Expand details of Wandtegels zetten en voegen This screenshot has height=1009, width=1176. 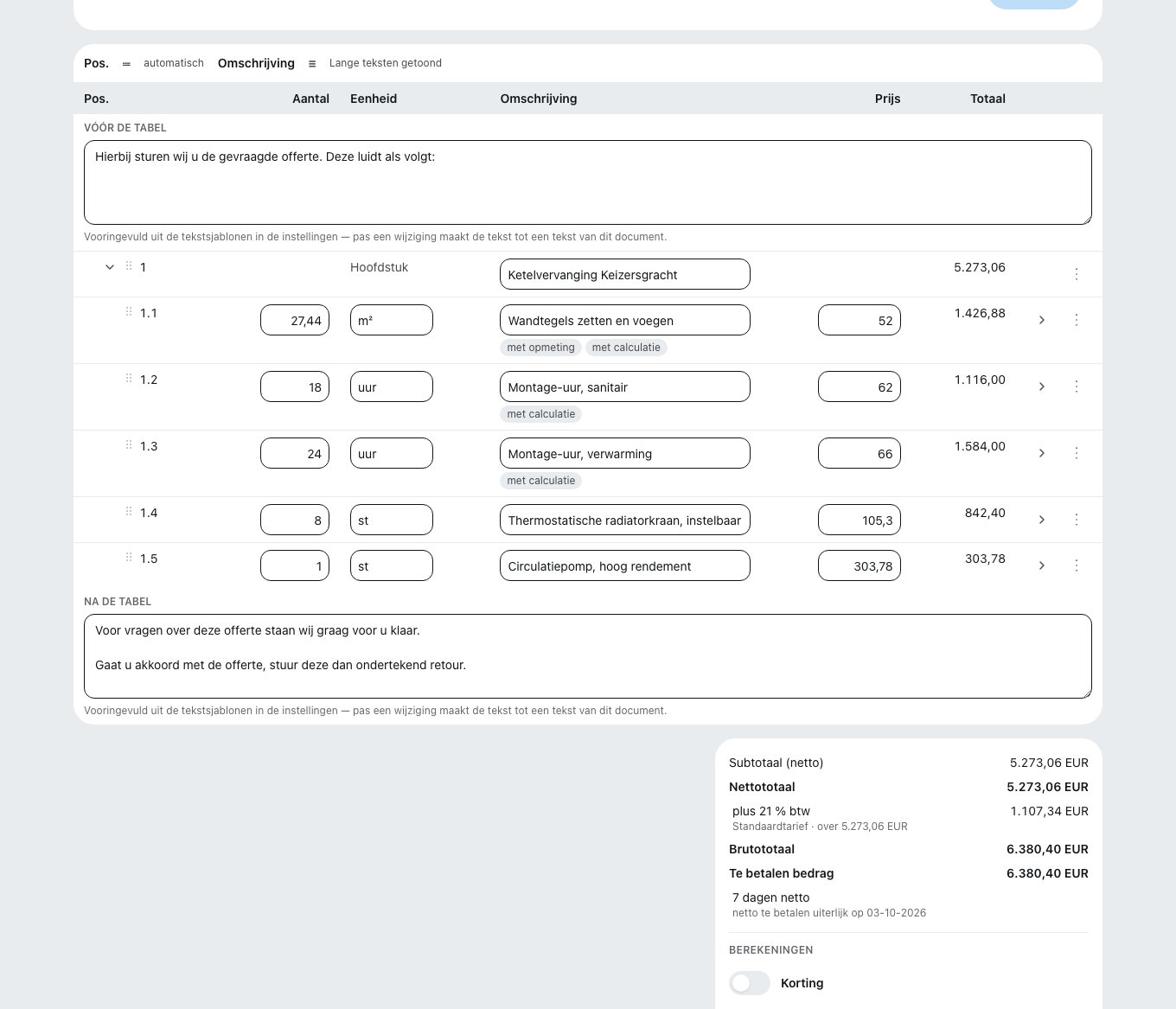click(x=1042, y=320)
